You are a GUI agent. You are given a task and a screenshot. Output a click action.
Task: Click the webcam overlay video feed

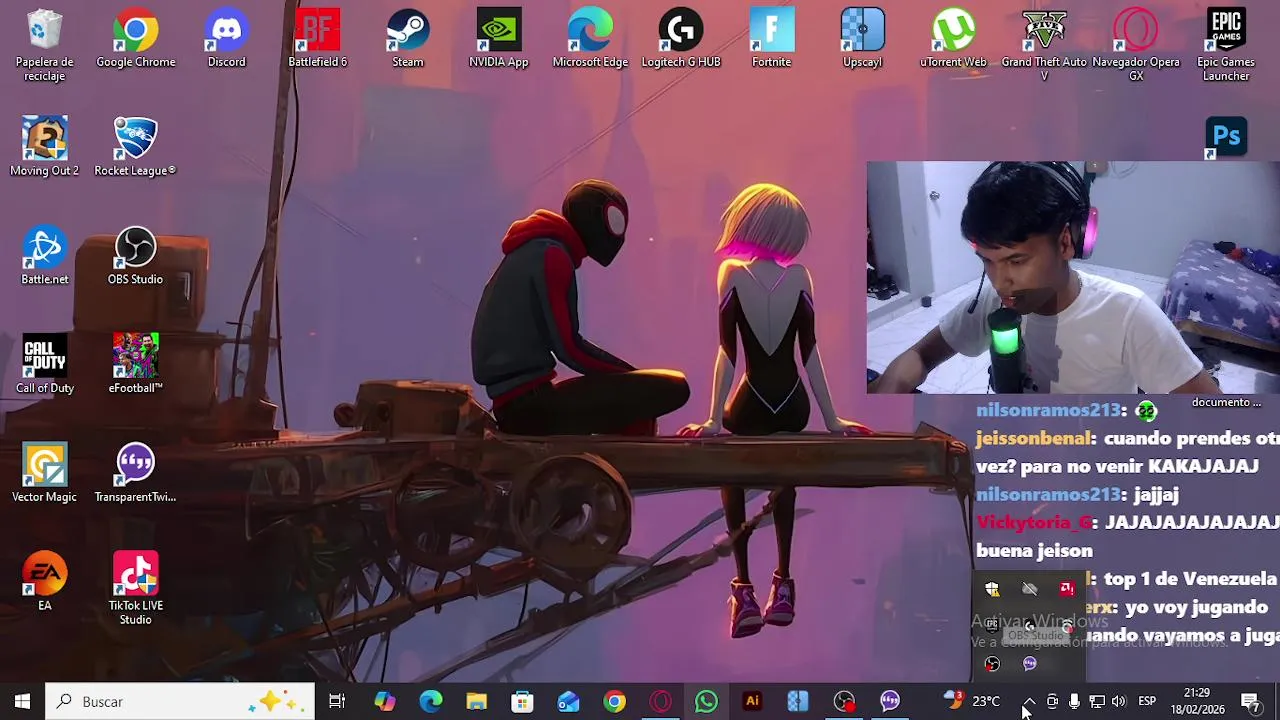[x=1073, y=278]
